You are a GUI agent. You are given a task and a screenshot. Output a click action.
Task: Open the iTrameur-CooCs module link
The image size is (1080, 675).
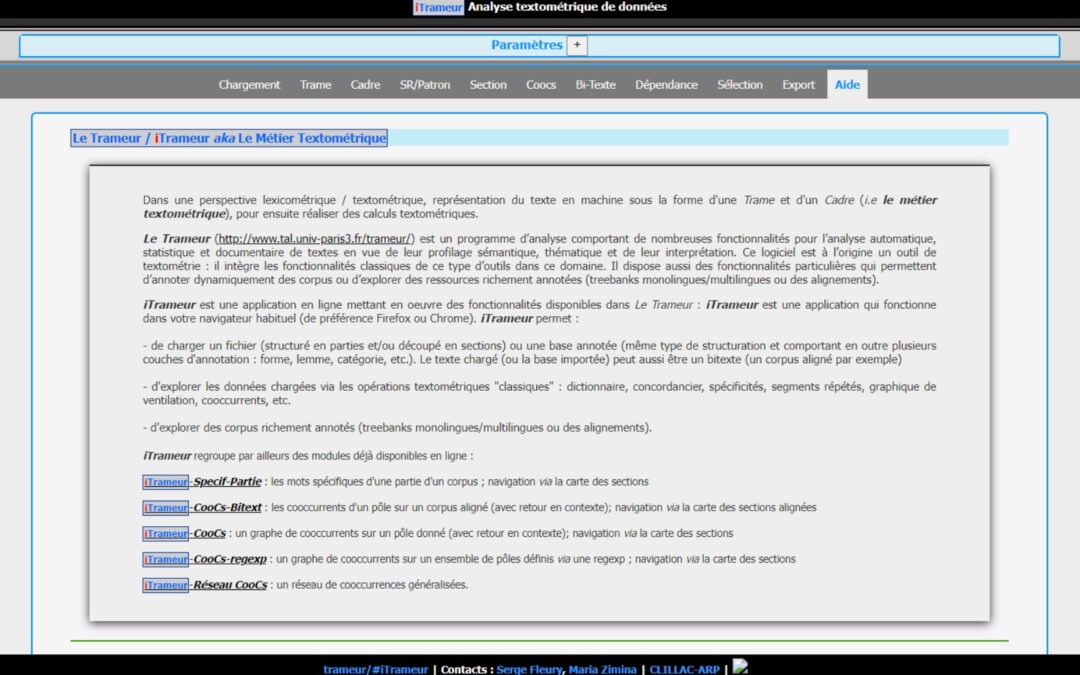185,533
